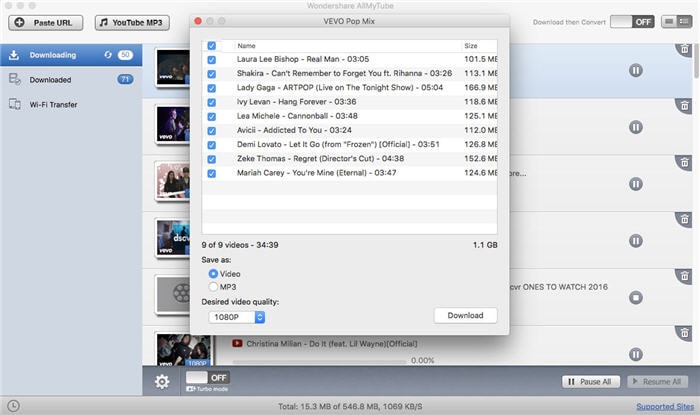
Task: Click the clock scheduler icon in status bar
Action: (x=13, y=406)
